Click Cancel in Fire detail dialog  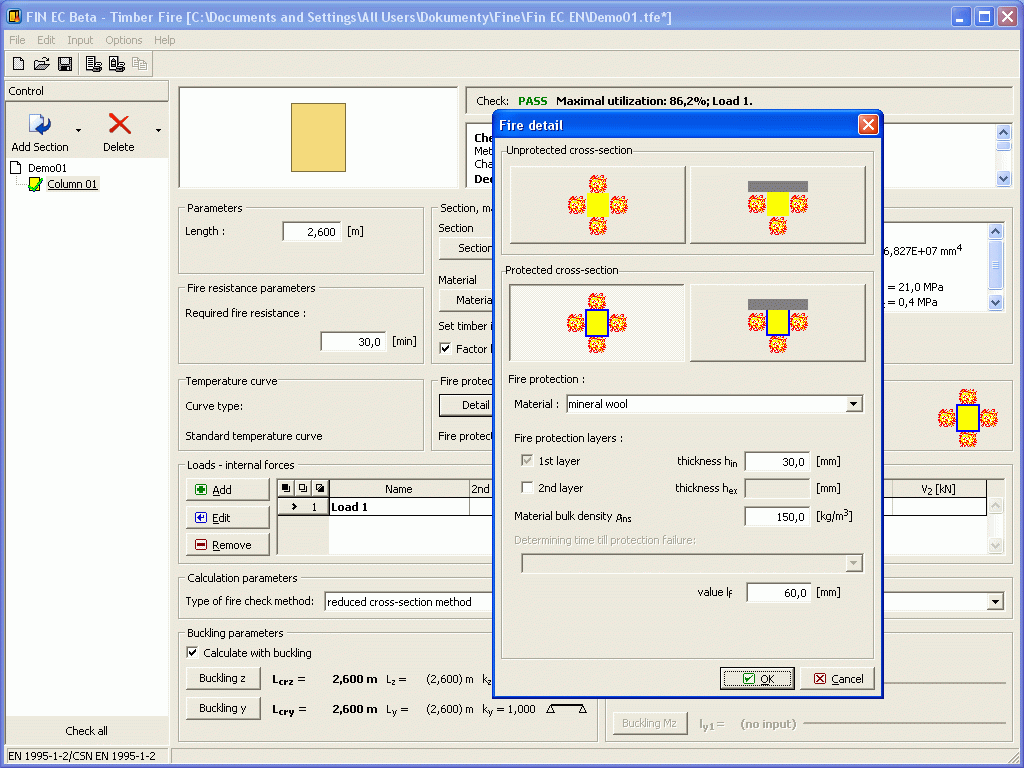coord(838,678)
